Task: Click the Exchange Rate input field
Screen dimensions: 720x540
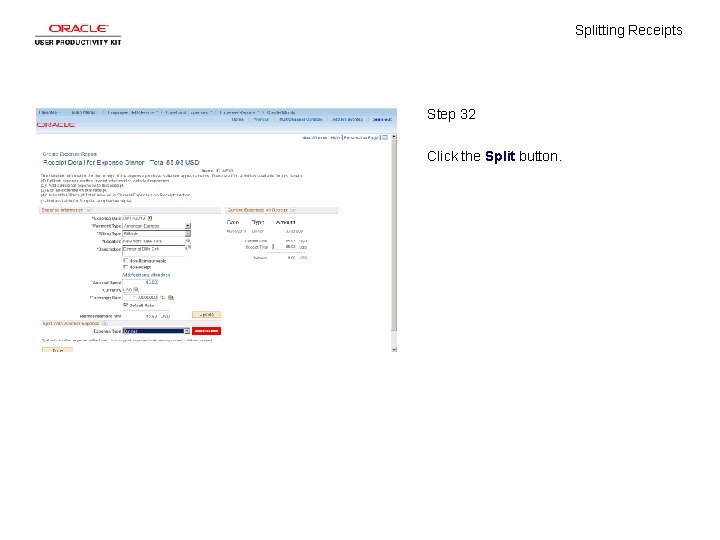Action: (x=140, y=298)
